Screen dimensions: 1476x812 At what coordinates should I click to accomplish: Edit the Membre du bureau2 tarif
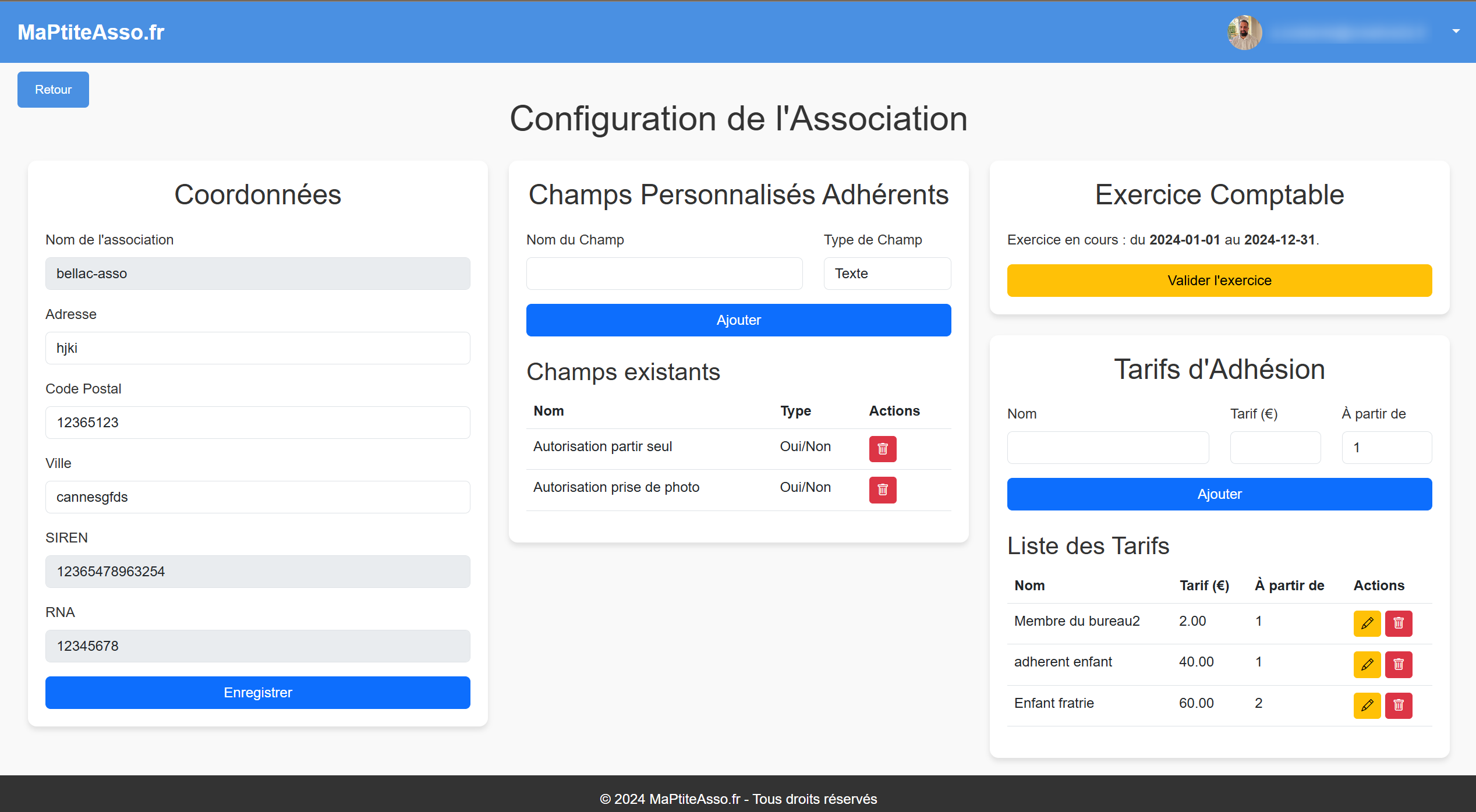(1367, 623)
